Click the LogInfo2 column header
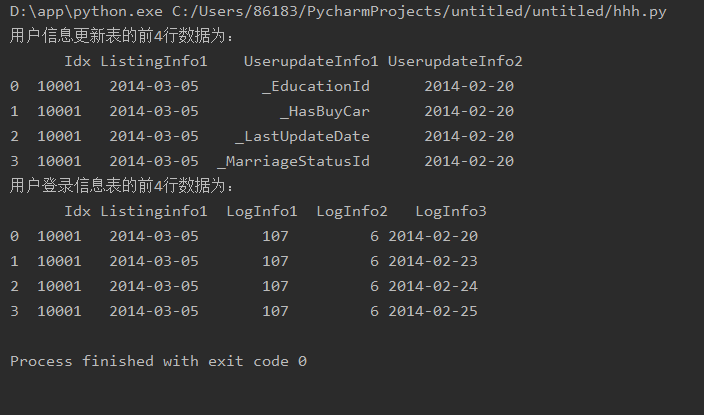Screen dimensions: 704x415 pyautogui.click(x=352, y=211)
